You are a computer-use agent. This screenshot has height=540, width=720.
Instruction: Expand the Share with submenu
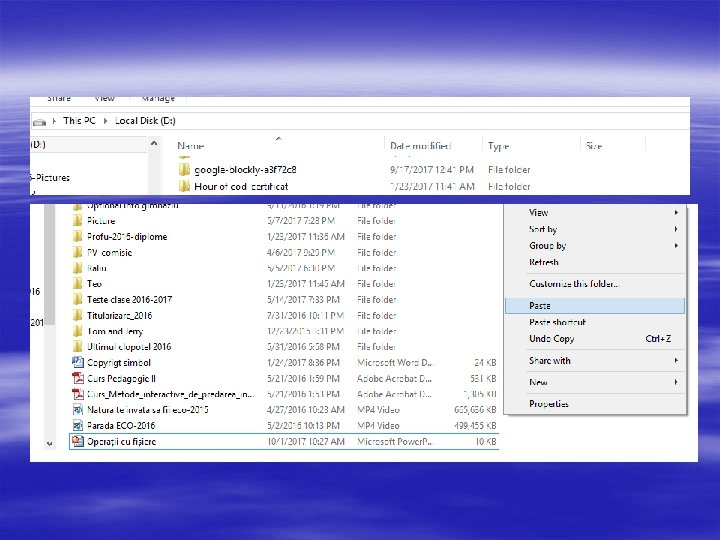point(676,360)
